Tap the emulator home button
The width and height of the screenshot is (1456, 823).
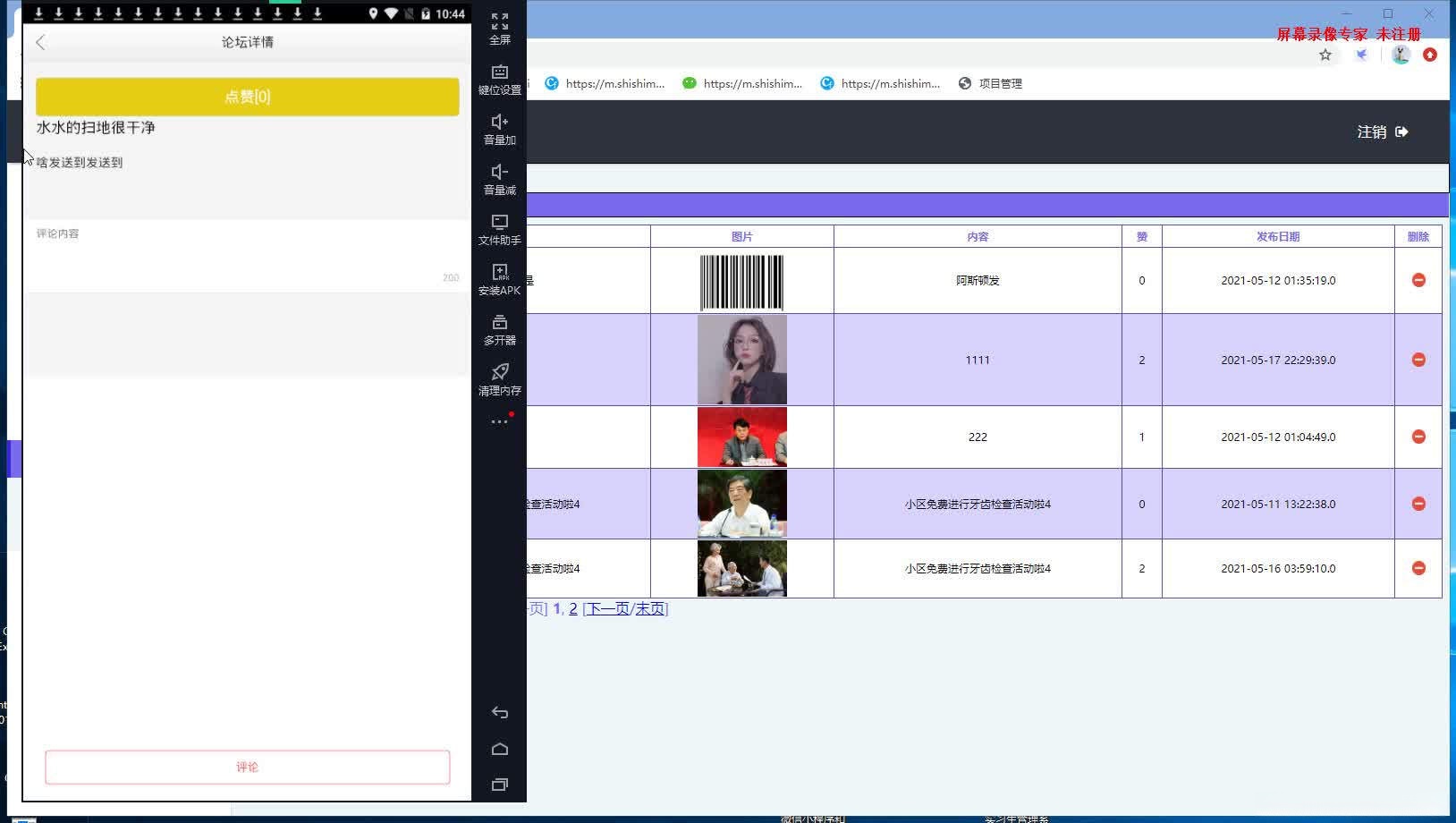click(x=500, y=749)
